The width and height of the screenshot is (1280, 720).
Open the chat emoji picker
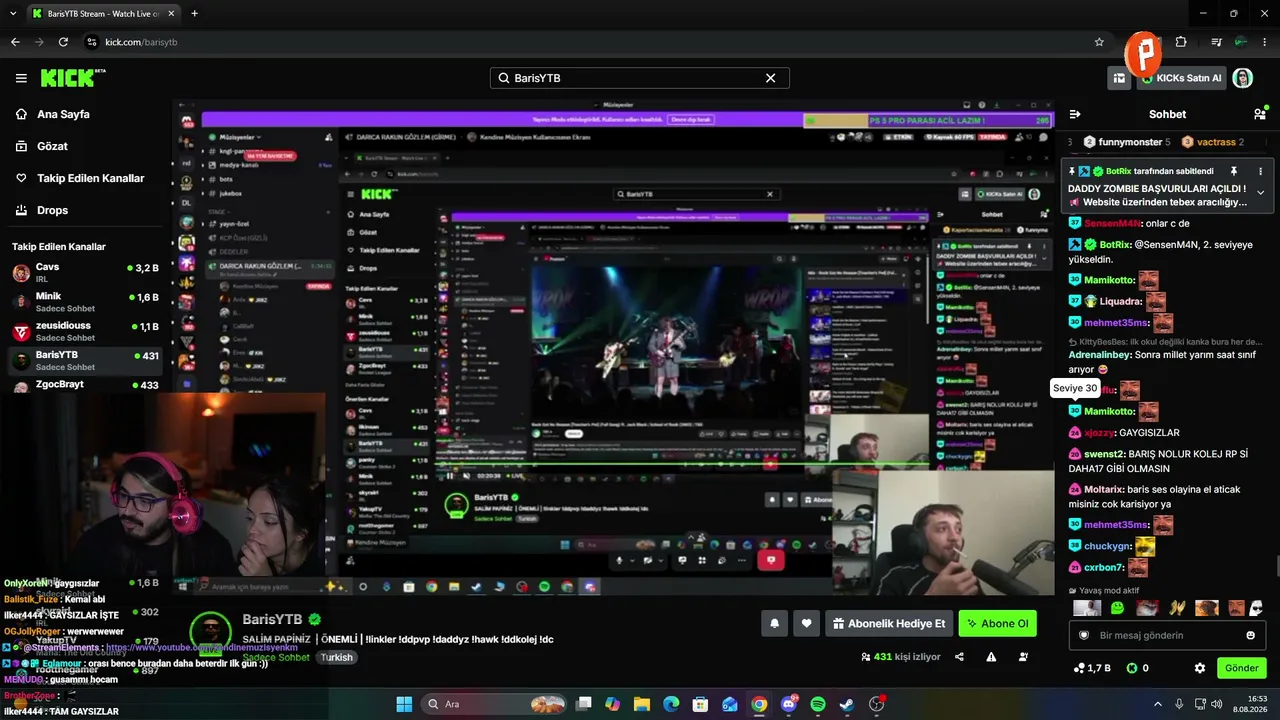1250,635
